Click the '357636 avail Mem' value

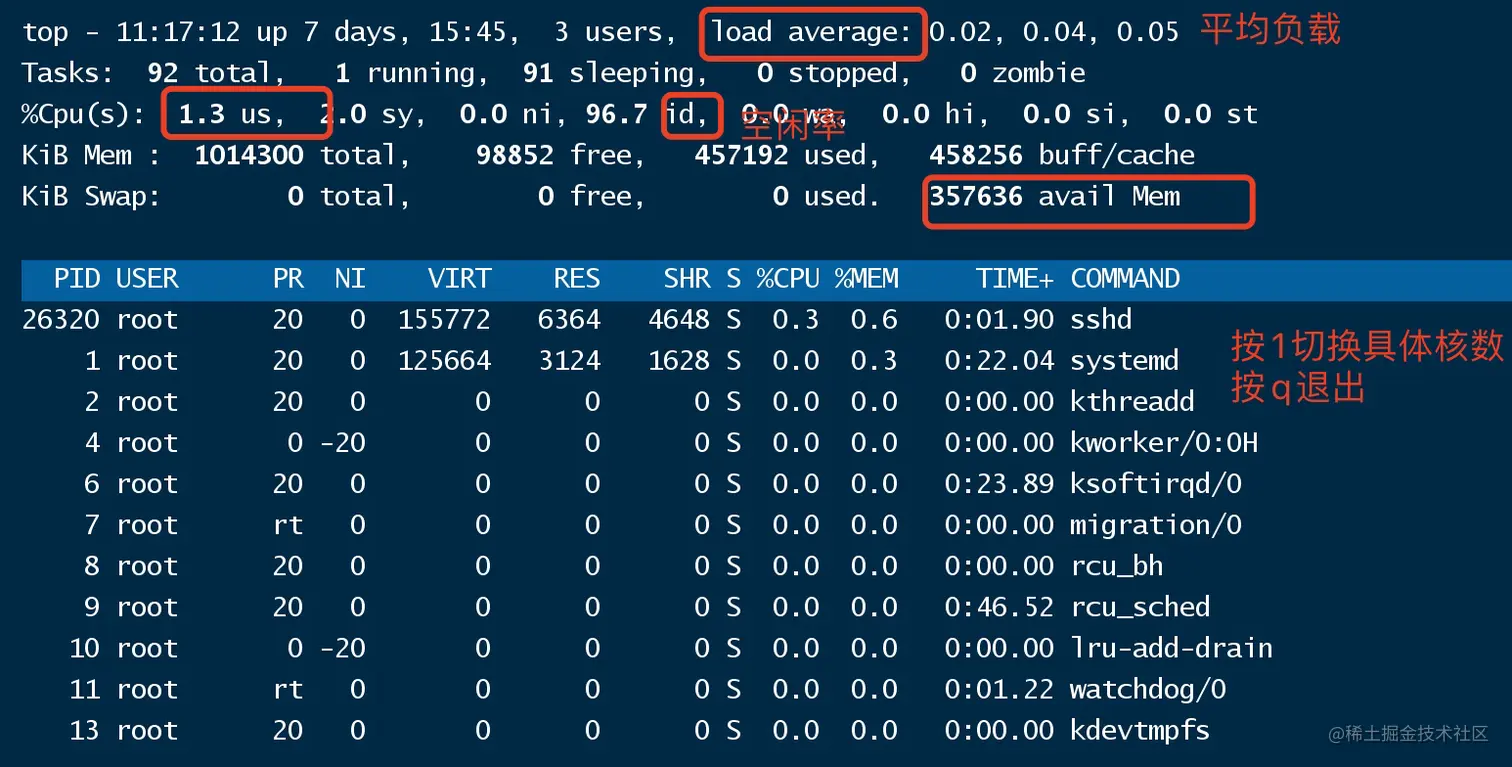pos(1055,197)
